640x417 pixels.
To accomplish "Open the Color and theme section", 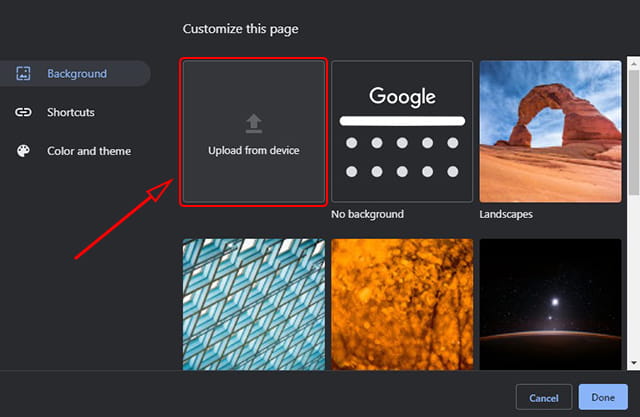I will pyautogui.click(x=88, y=152).
